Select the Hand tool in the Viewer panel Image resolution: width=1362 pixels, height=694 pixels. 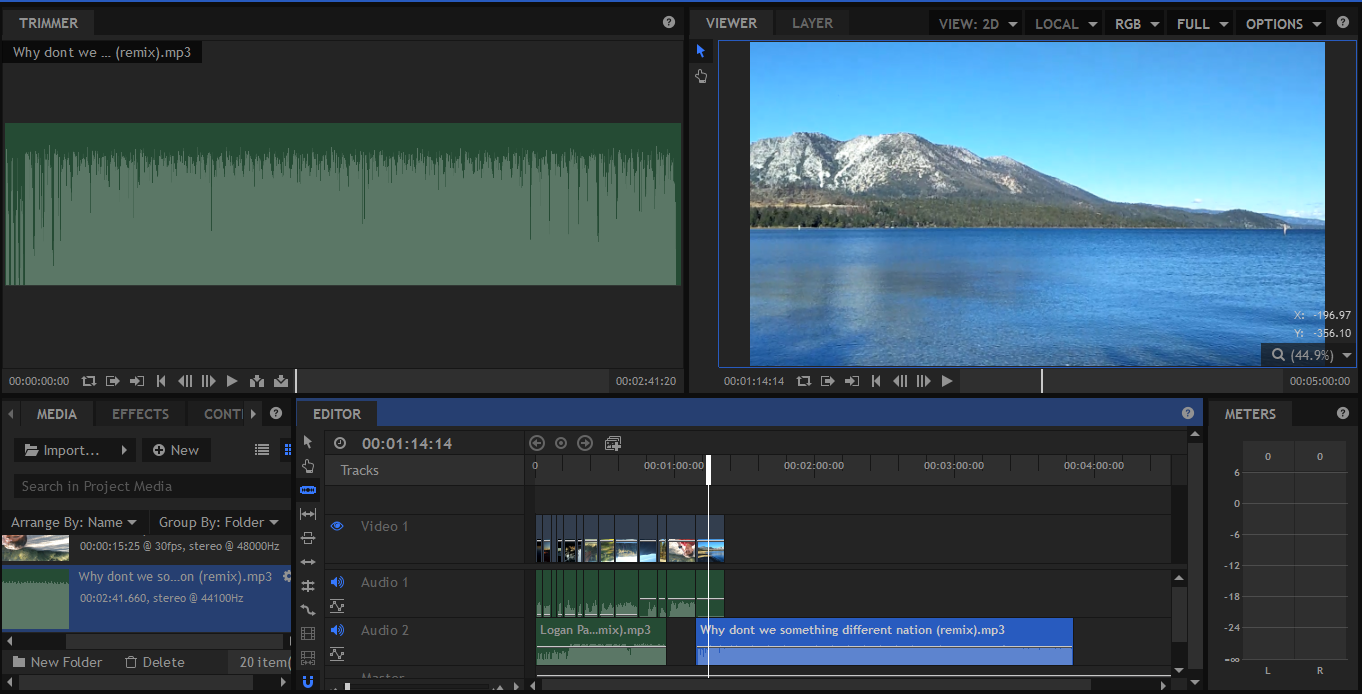pyautogui.click(x=701, y=76)
